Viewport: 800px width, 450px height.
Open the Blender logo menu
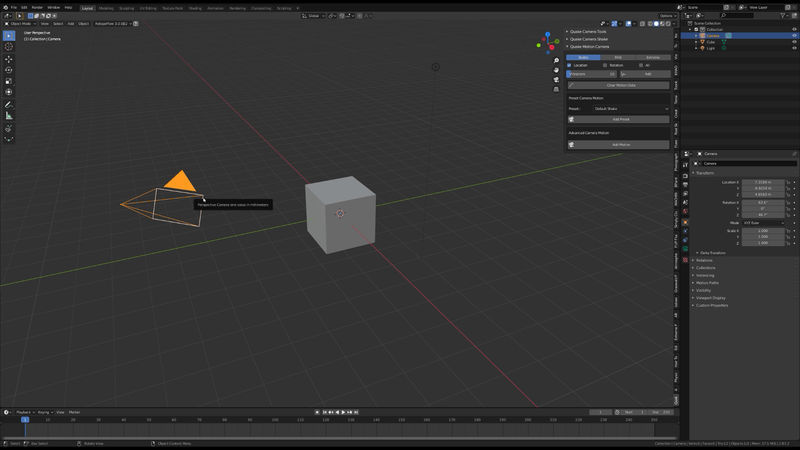(x=5, y=8)
